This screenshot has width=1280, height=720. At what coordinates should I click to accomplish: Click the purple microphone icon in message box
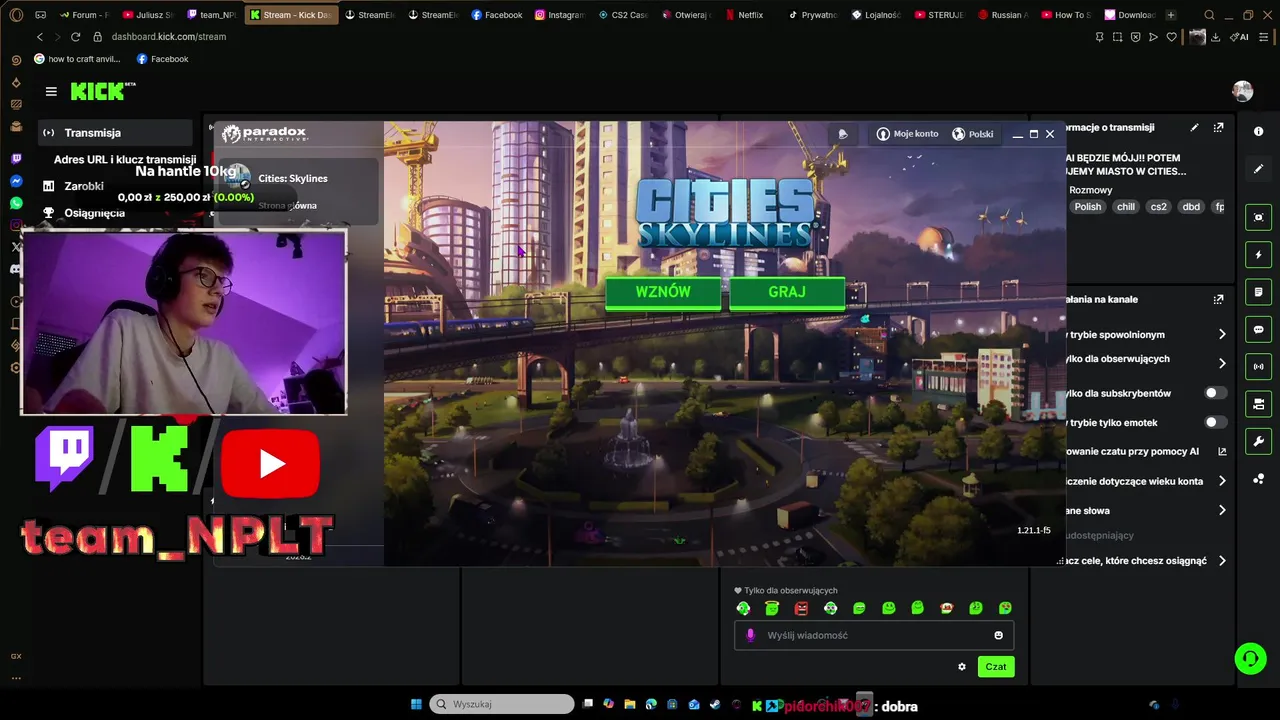point(750,635)
